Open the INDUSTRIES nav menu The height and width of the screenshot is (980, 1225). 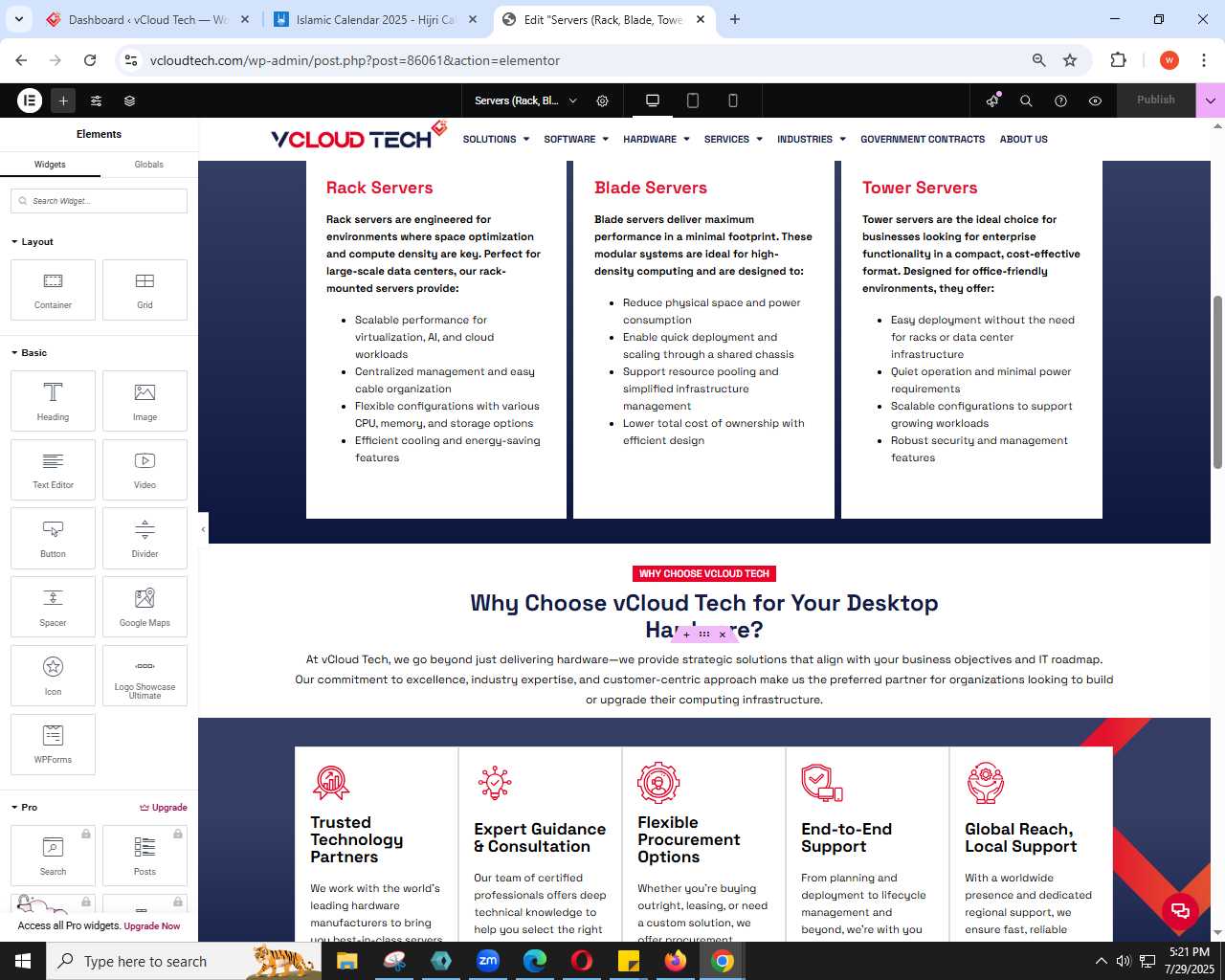click(x=812, y=140)
